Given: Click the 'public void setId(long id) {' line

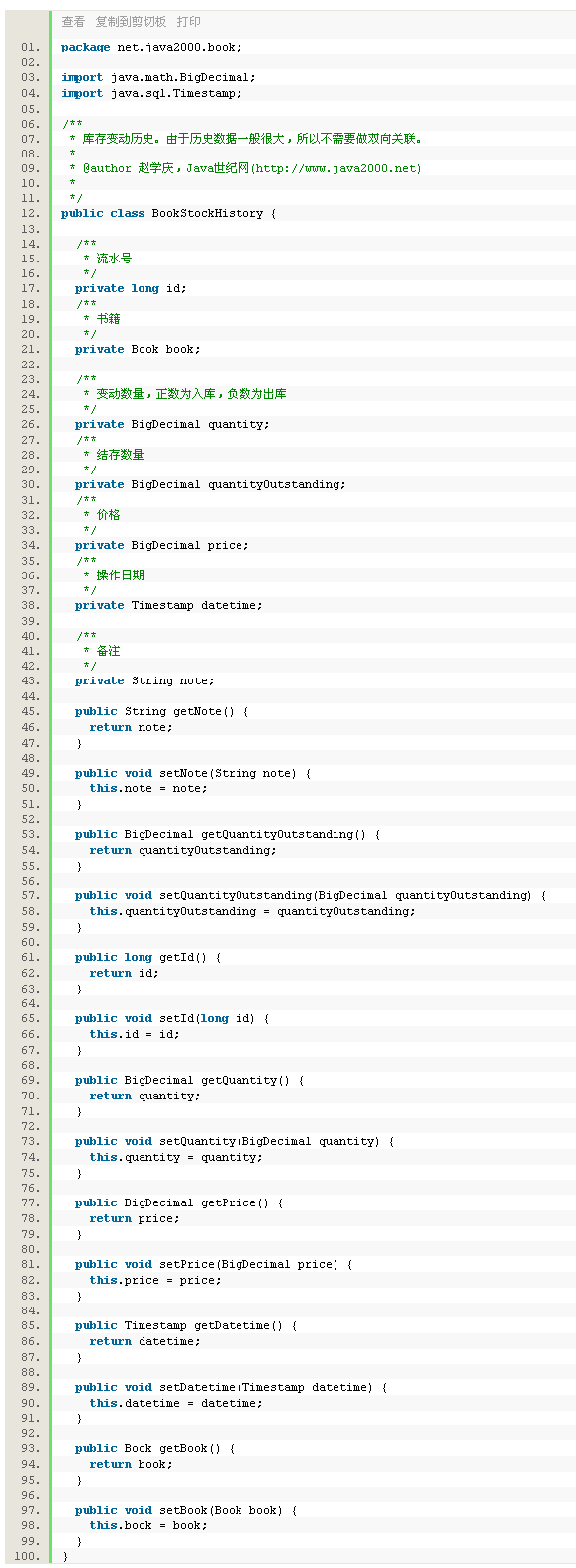Looking at the screenshot, I should (172, 1018).
